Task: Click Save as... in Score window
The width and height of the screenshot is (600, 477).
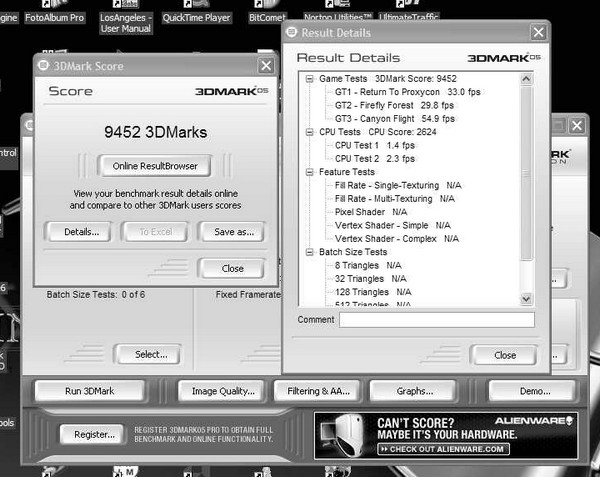Action: click(x=233, y=232)
